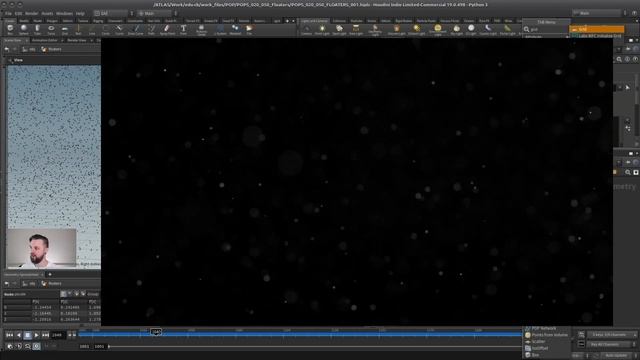640x360 pixels.
Task: Pick Labs AV Cinematize Grid entry
Action: [x=597, y=36]
